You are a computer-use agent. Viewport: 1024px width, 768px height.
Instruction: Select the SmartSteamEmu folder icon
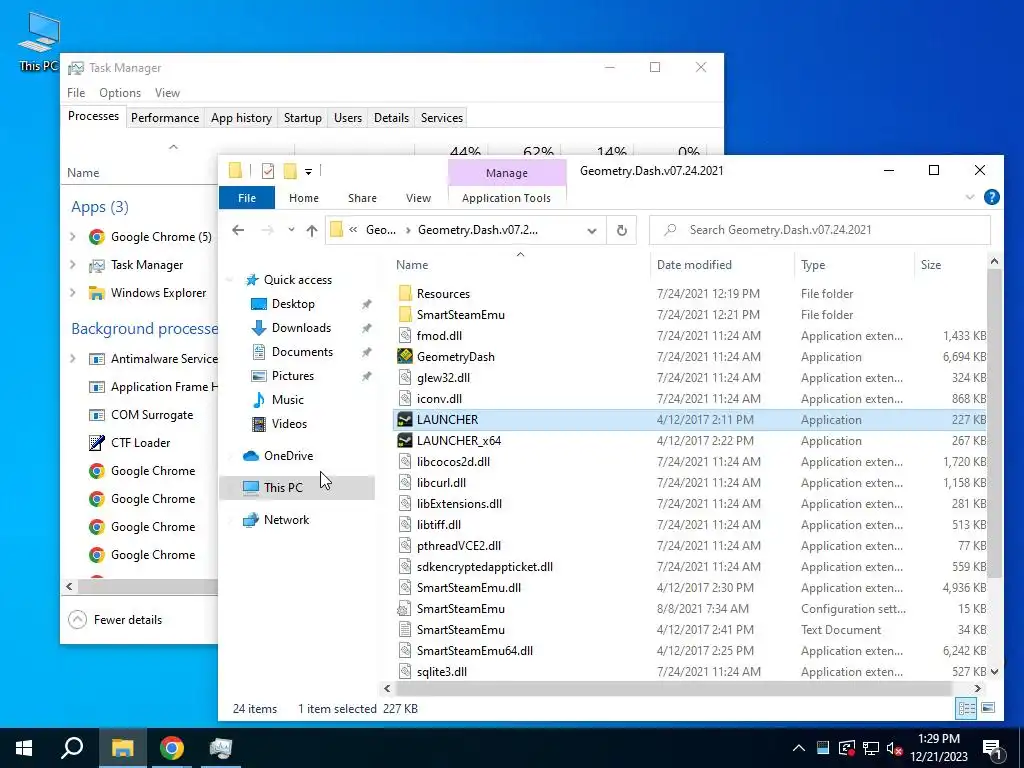(x=405, y=315)
